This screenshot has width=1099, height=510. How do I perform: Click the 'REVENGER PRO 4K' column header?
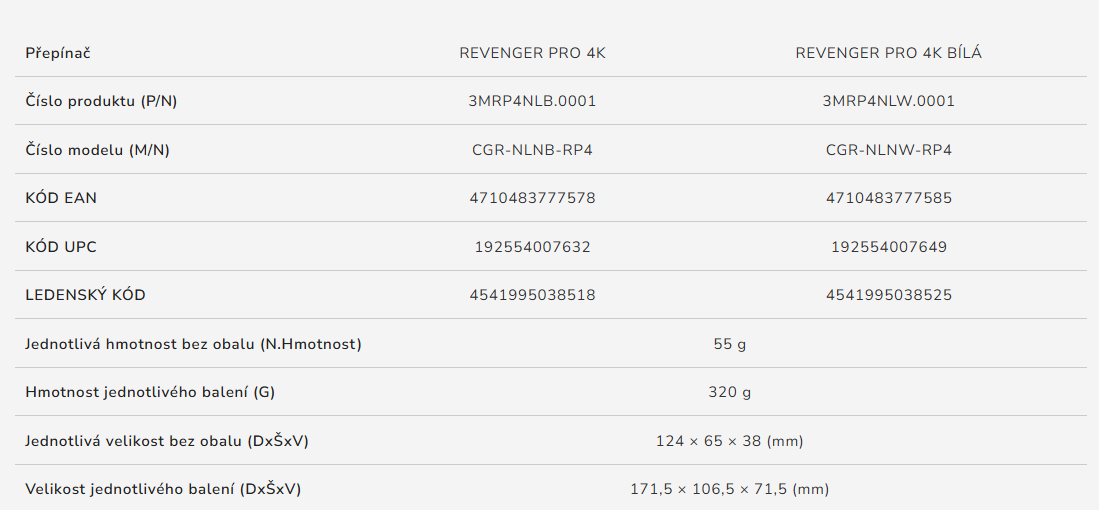(533, 53)
